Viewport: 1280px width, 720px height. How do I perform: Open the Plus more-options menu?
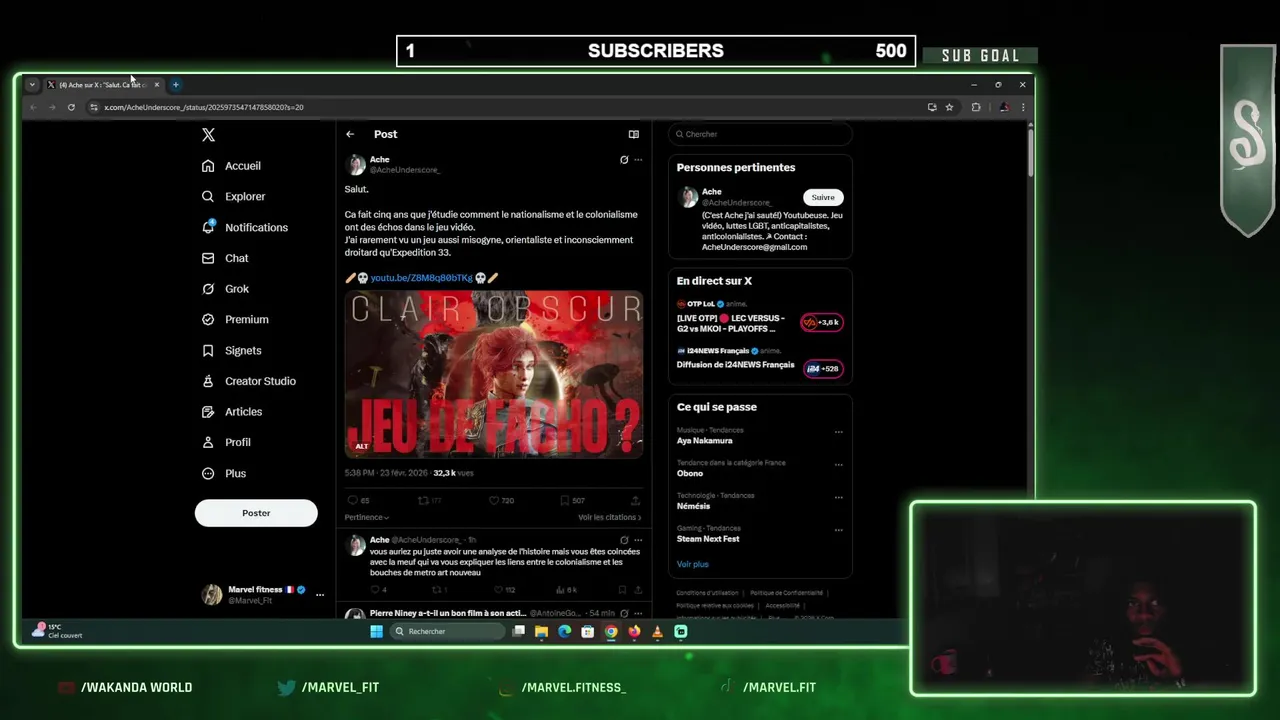(223, 474)
